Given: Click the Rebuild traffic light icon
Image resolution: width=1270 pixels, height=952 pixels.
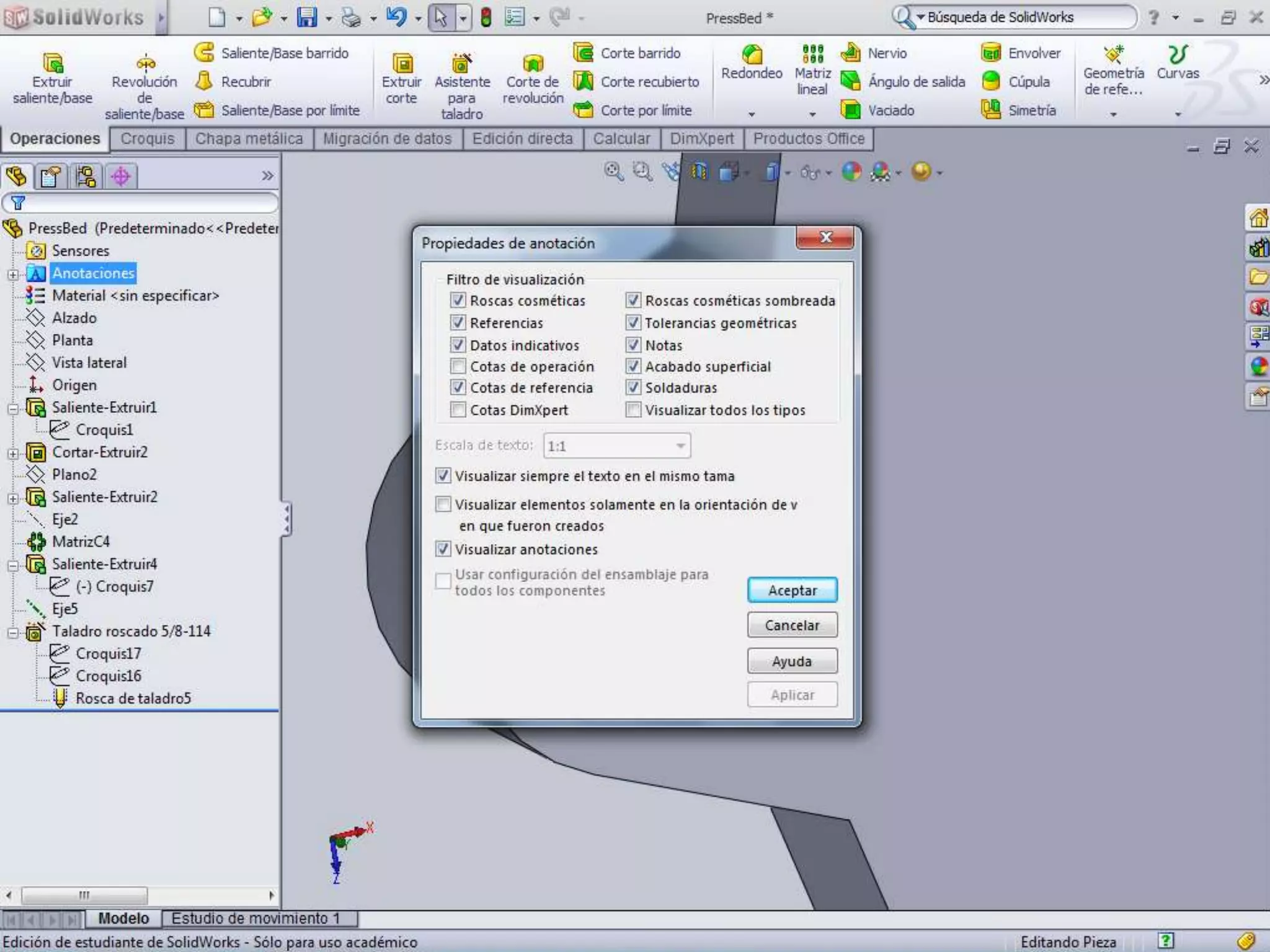Looking at the screenshot, I should [x=486, y=17].
